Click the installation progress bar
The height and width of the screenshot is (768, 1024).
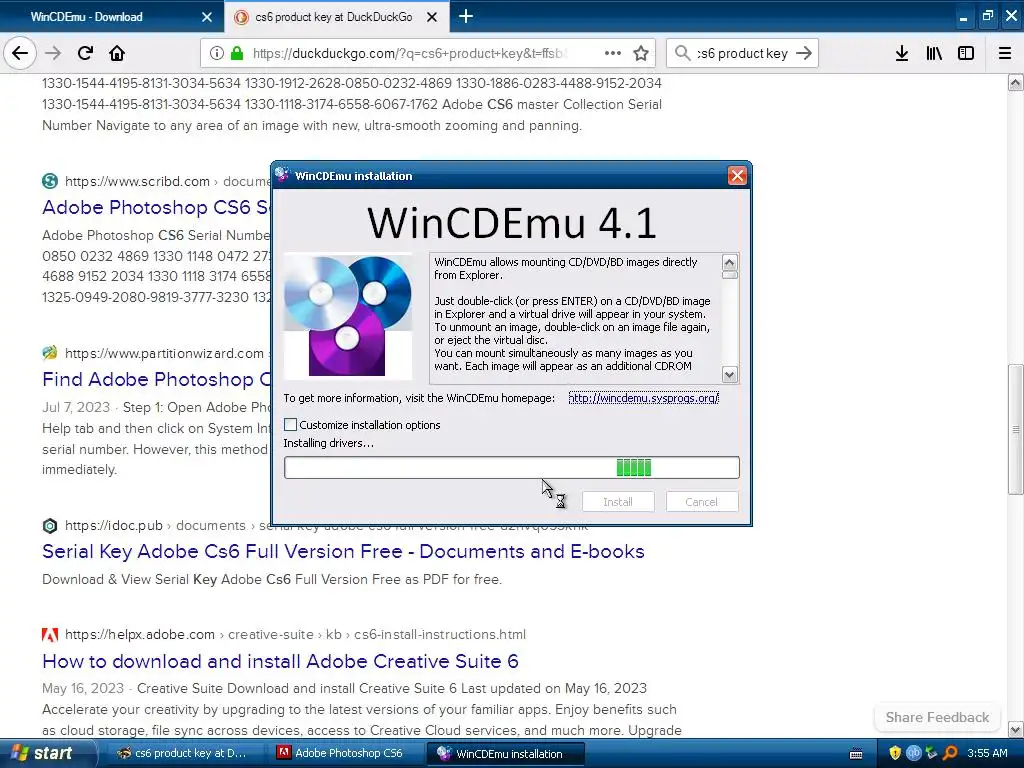click(512, 468)
